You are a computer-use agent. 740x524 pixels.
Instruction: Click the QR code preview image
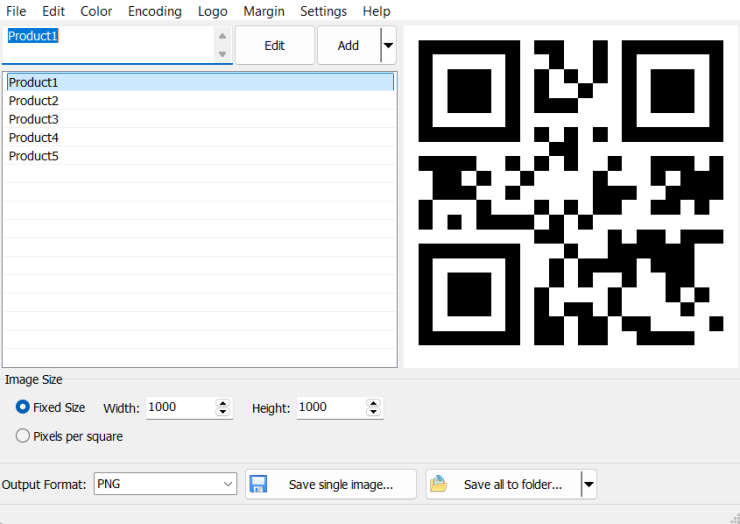click(571, 193)
